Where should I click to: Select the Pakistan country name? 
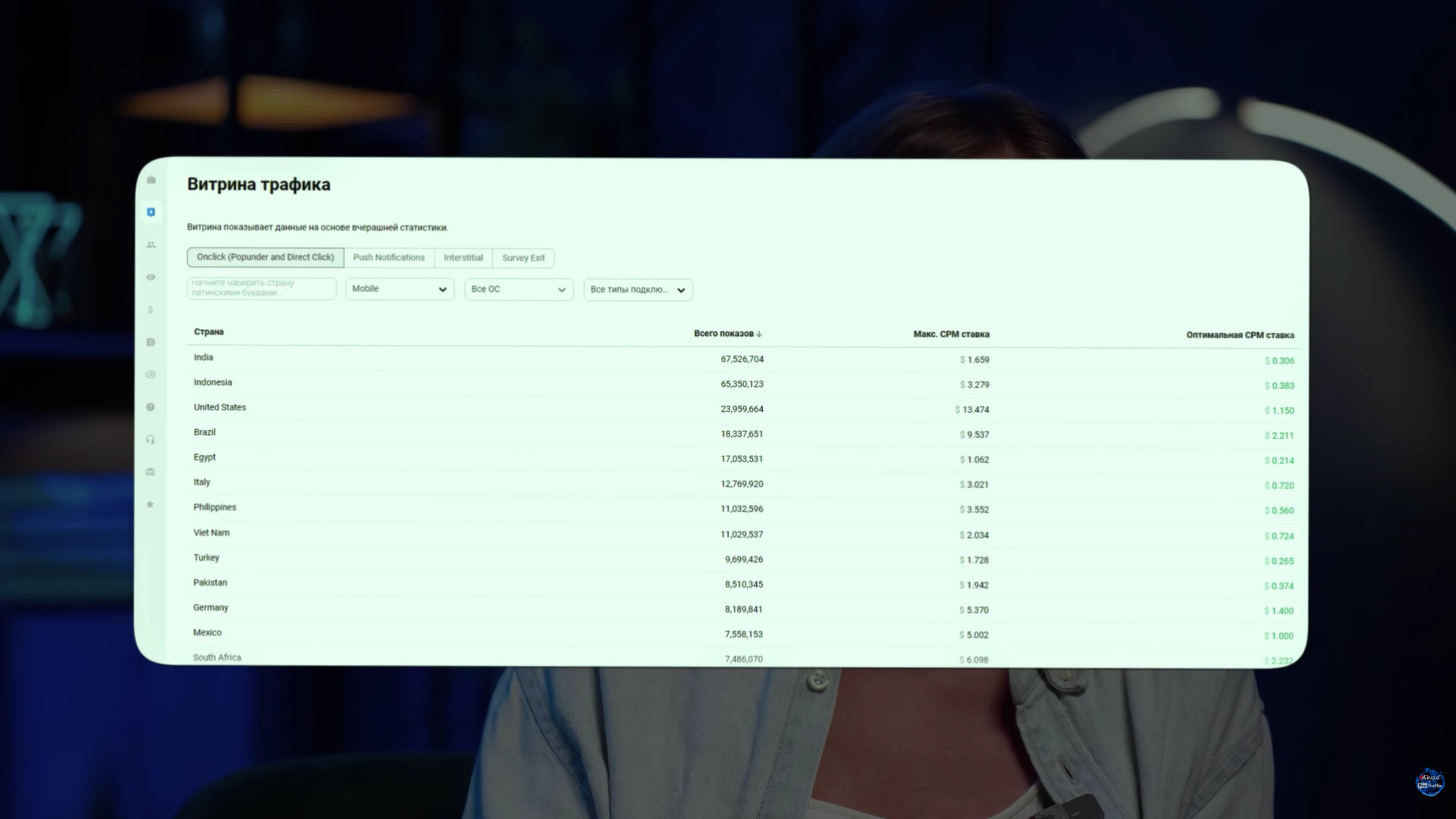click(x=210, y=582)
